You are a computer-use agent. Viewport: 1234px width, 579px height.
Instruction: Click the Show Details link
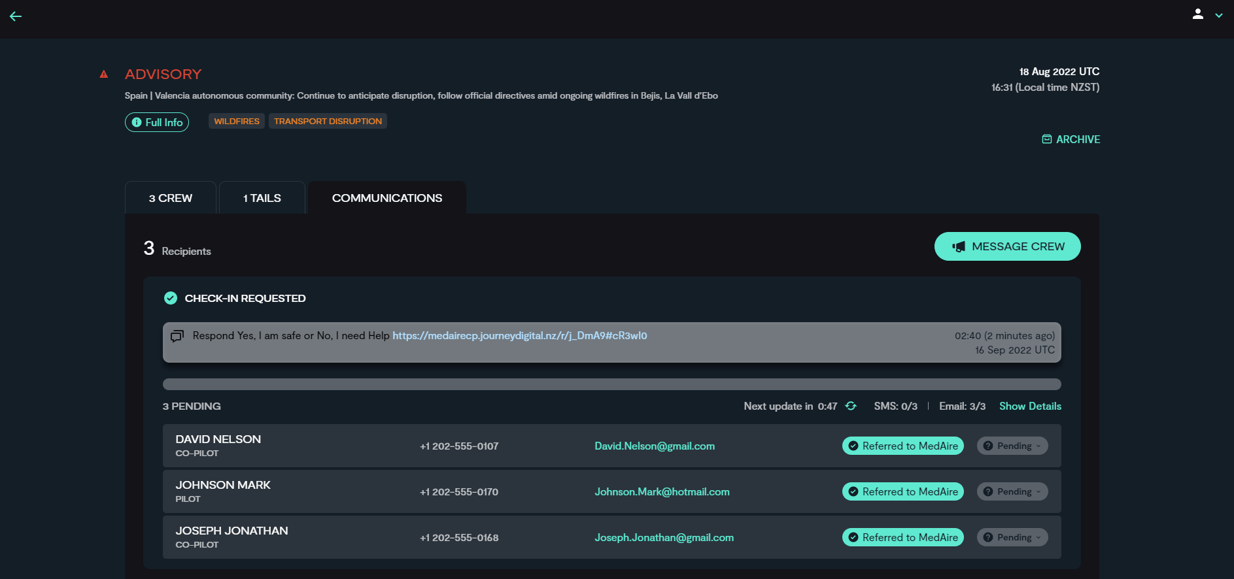click(x=1030, y=406)
